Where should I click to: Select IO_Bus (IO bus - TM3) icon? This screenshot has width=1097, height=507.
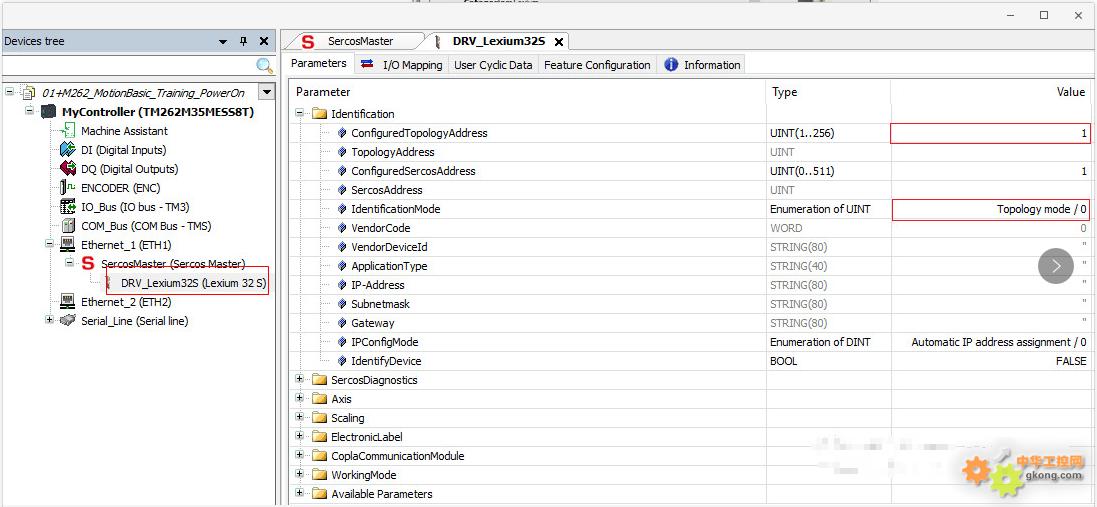click(68, 207)
